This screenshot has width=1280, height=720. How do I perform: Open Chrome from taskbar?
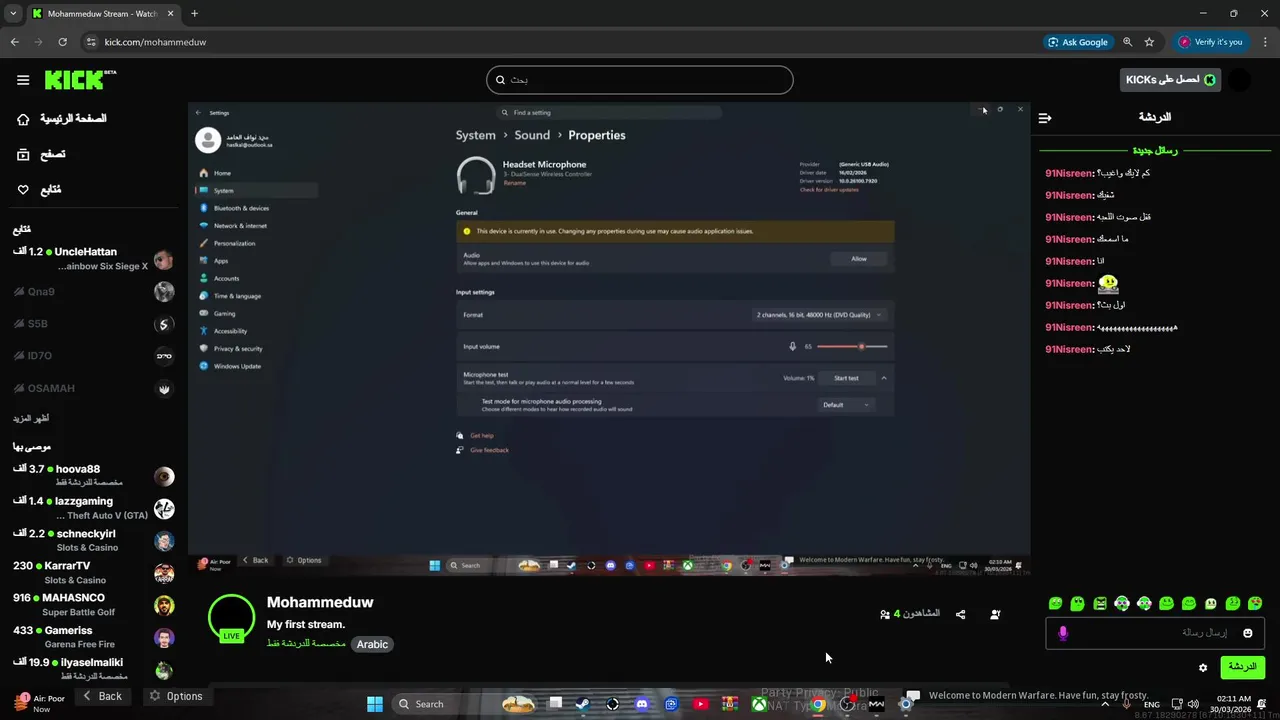(x=818, y=704)
